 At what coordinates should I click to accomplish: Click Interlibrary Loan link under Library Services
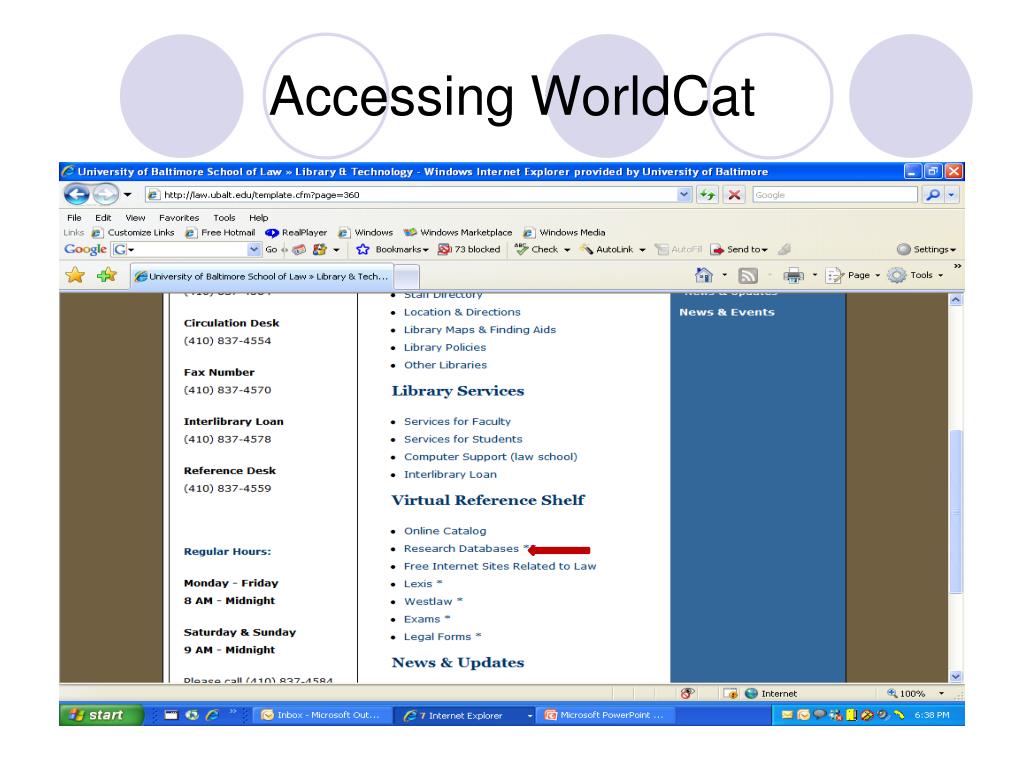click(x=450, y=475)
